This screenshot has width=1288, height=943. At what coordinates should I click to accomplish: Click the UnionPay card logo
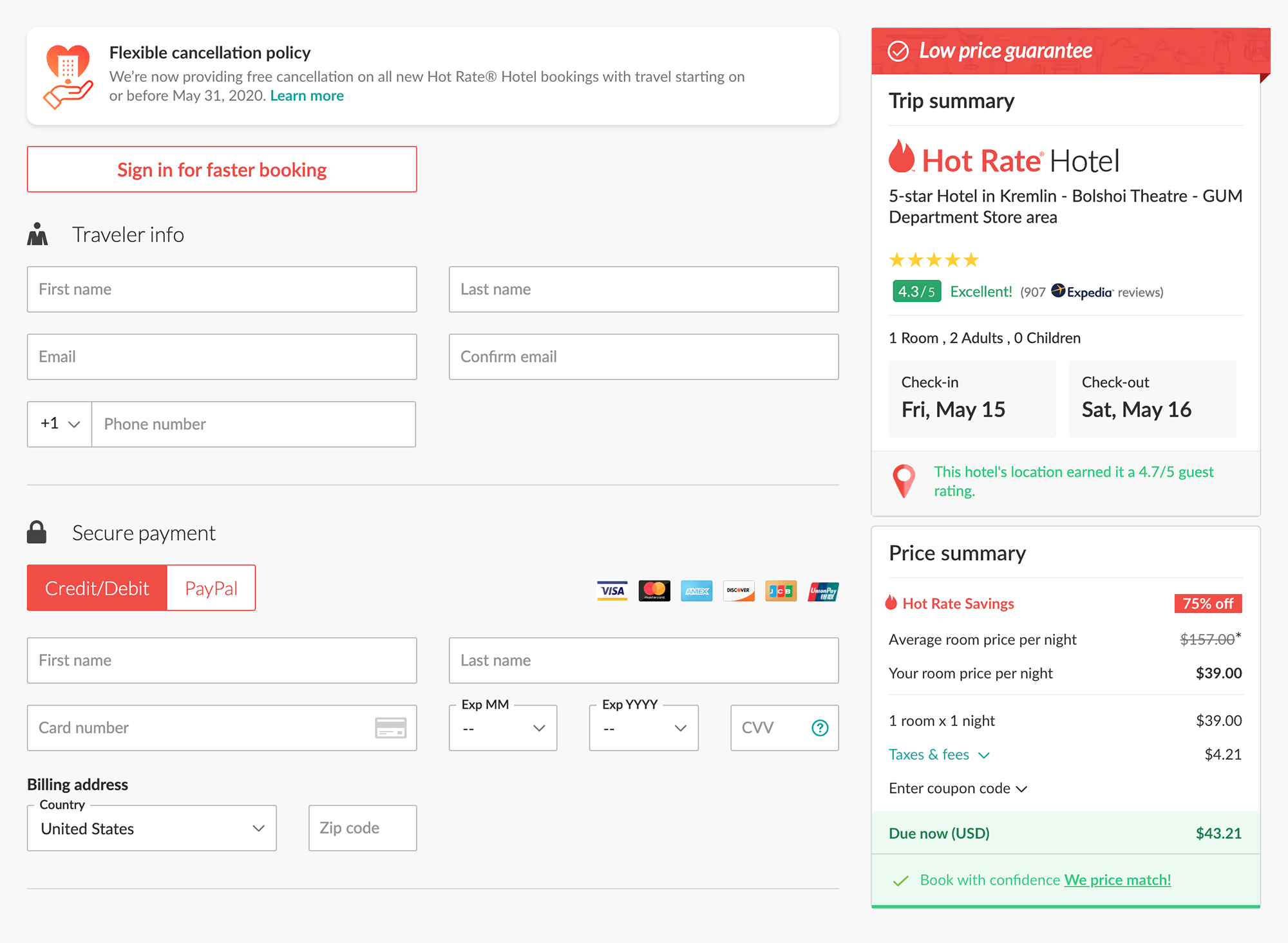pyautogui.click(x=823, y=591)
